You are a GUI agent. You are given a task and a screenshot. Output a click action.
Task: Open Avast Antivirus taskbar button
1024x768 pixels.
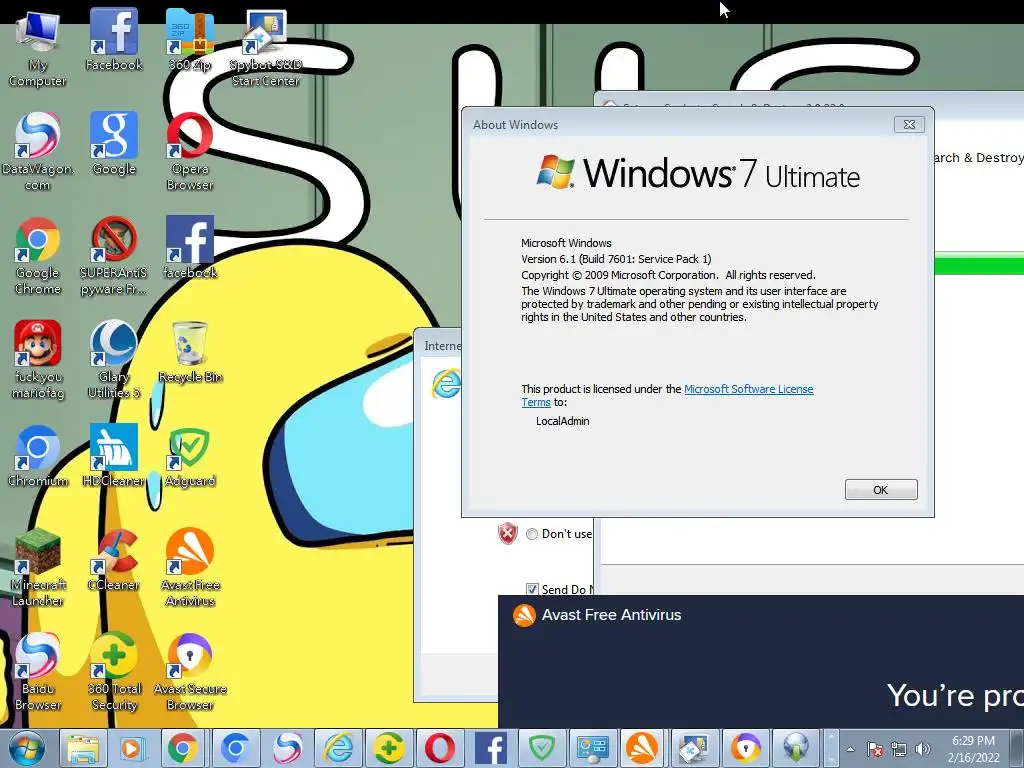643,748
